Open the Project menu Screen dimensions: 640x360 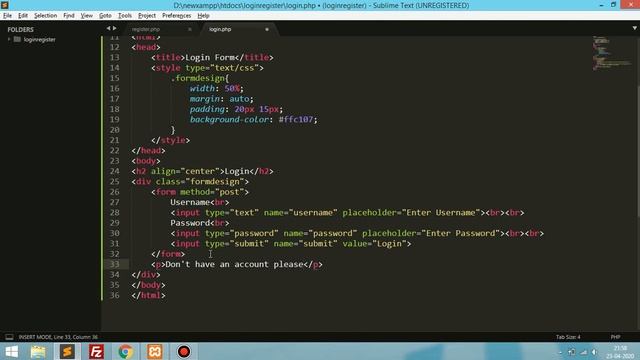click(x=147, y=16)
